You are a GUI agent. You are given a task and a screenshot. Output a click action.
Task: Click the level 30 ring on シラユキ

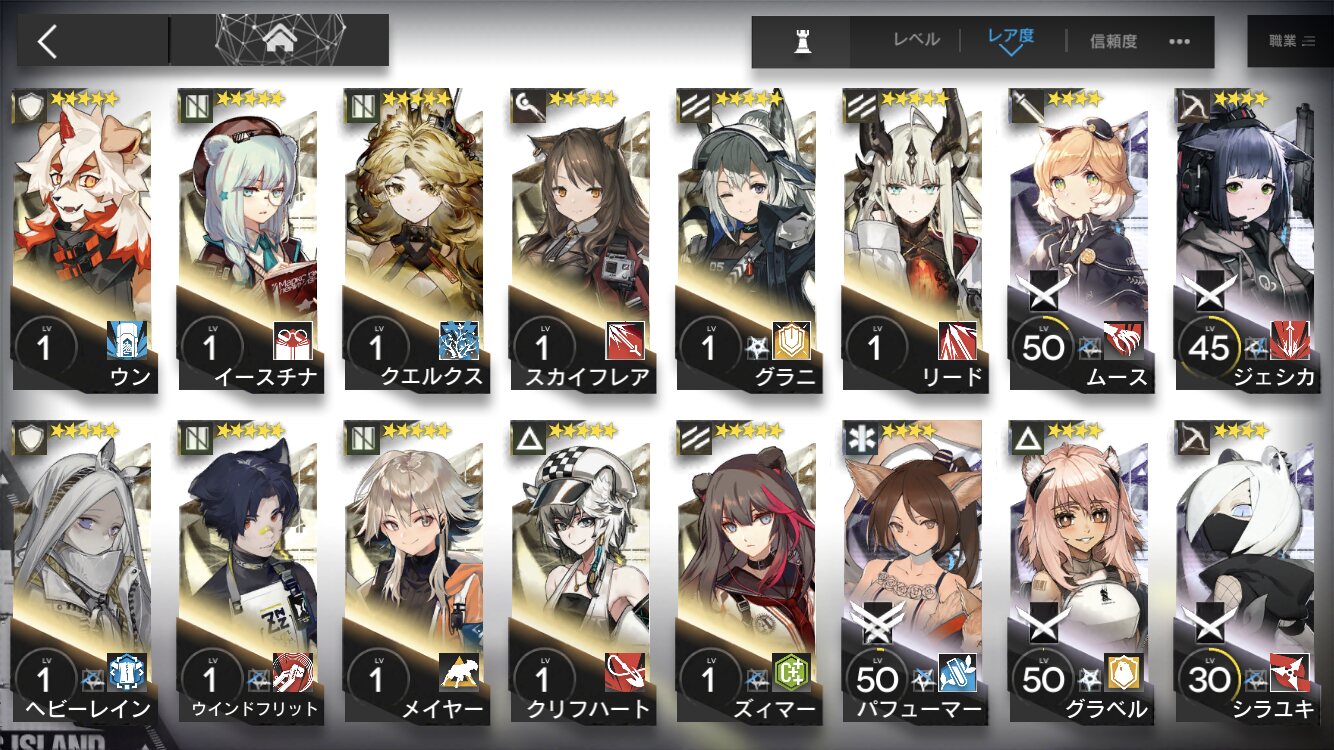pyautogui.click(x=1209, y=679)
